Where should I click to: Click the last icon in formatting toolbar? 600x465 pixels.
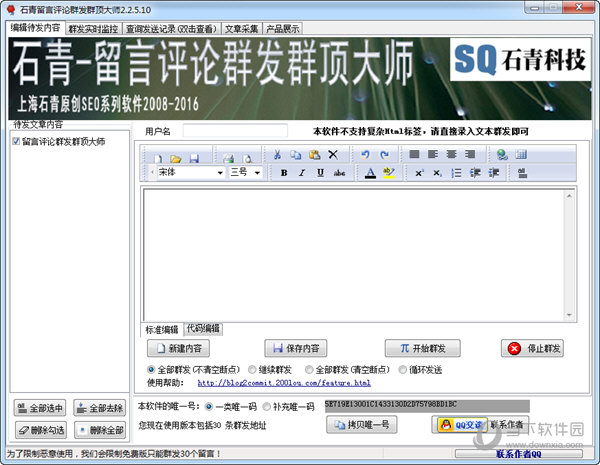point(522,173)
